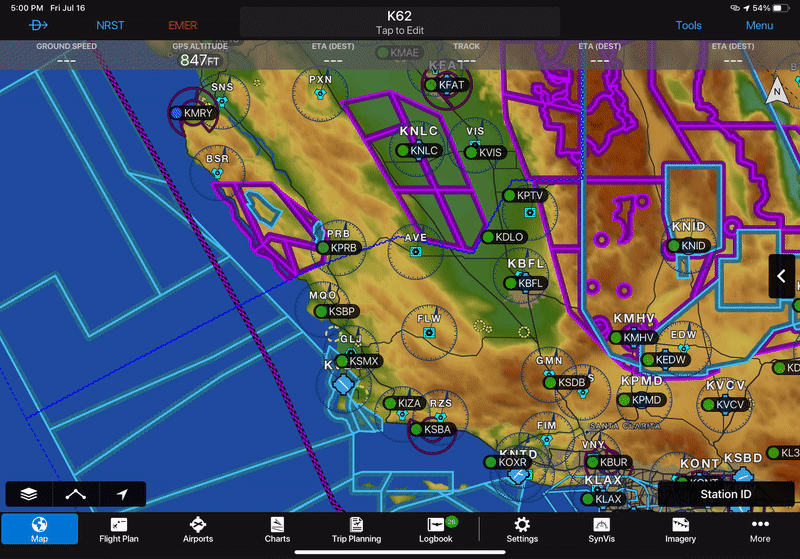Select the KIZA airport marker
The width and height of the screenshot is (800, 559).
[404, 403]
